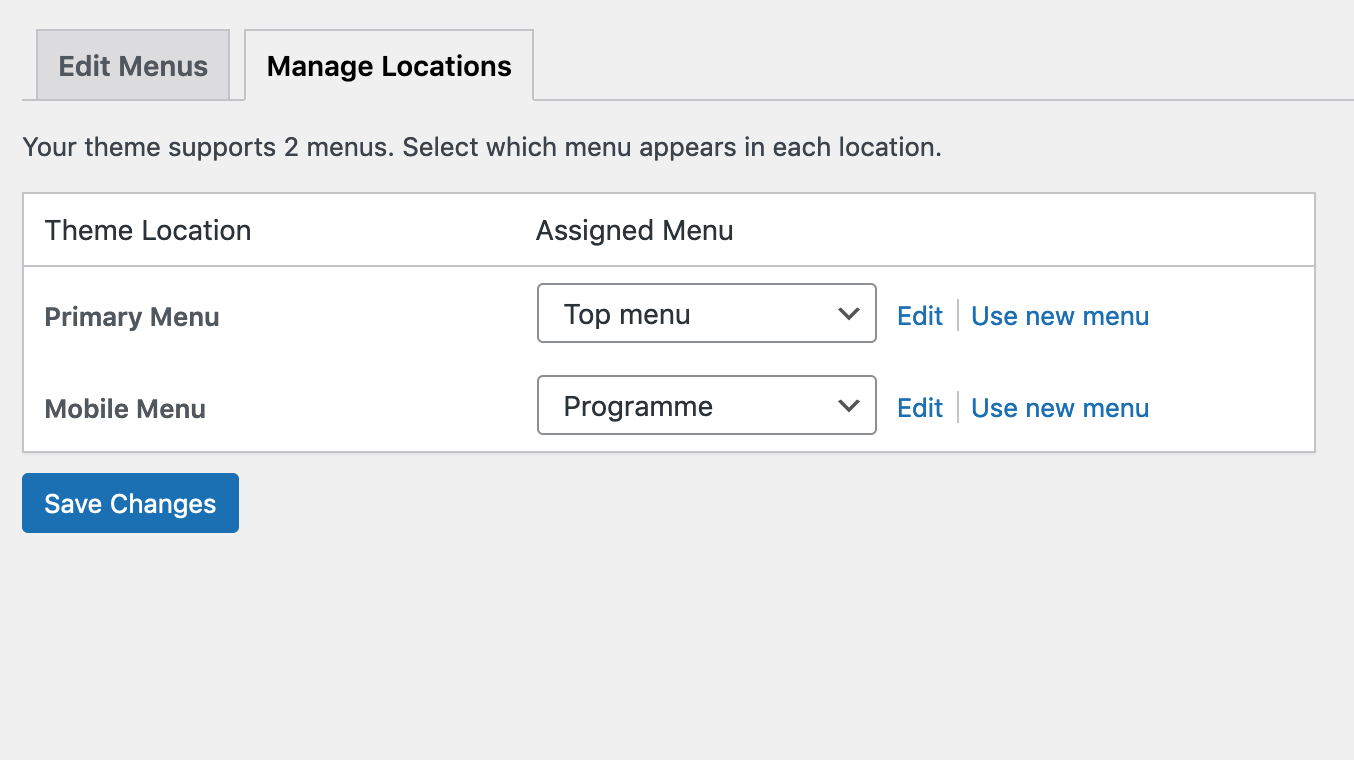Choose Use new menu for Mobile Menu
This screenshot has height=760, width=1354.
(1059, 408)
